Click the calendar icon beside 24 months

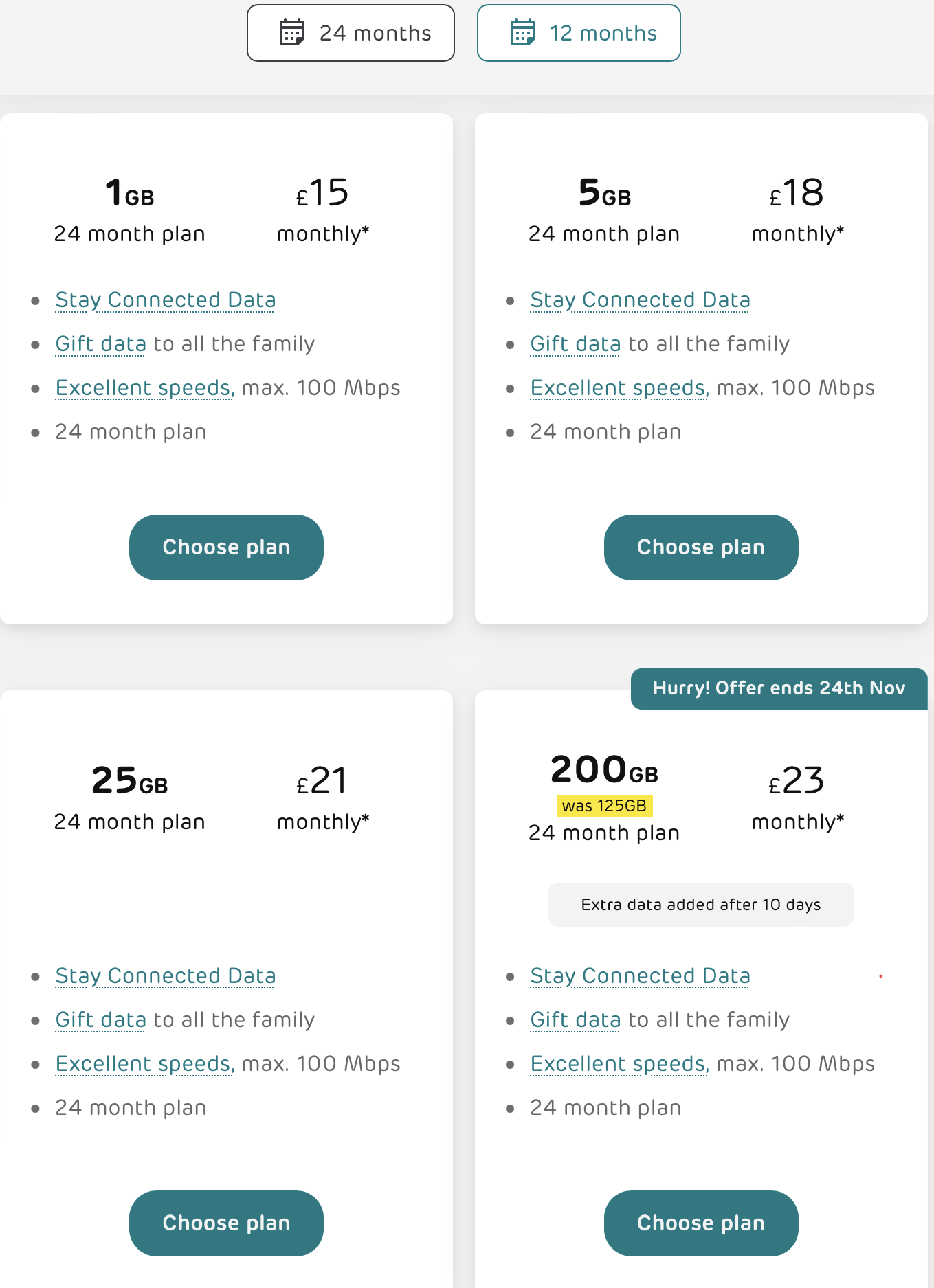point(292,33)
